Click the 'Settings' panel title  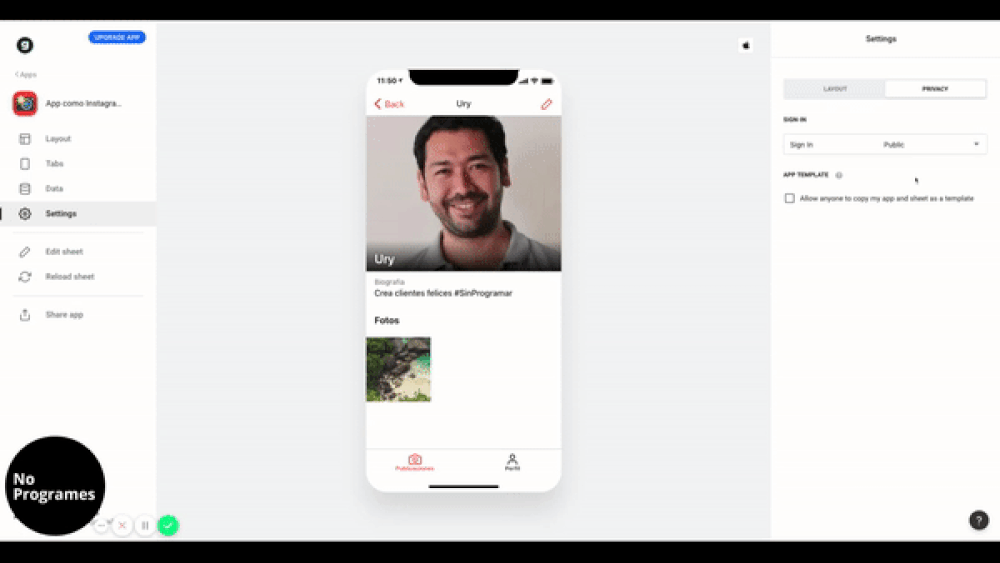(881, 39)
